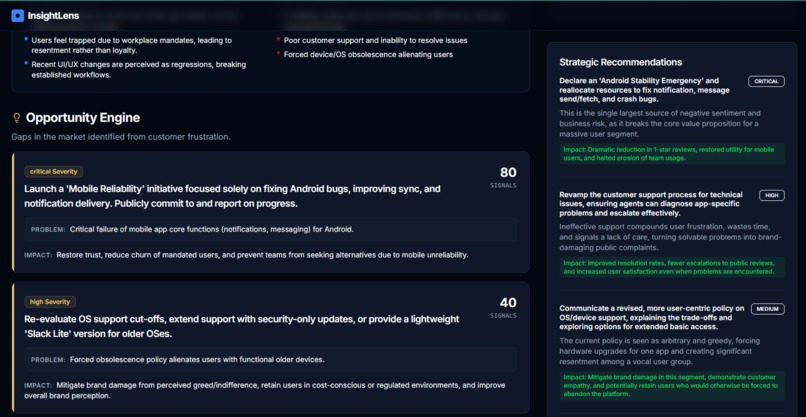Click the green impact box about customer empathy

point(672,386)
